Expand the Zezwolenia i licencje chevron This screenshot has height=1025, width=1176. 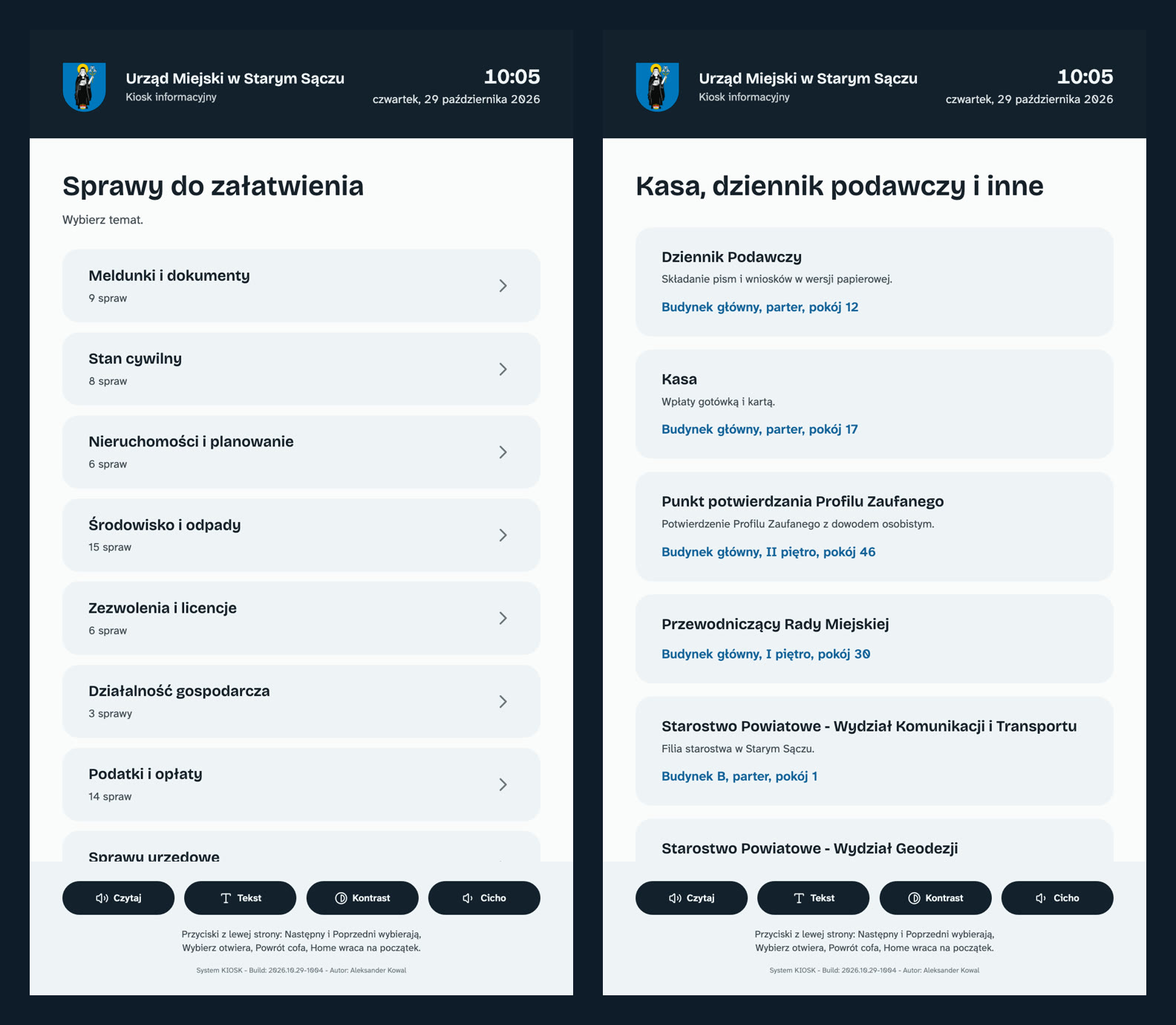tap(503, 618)
